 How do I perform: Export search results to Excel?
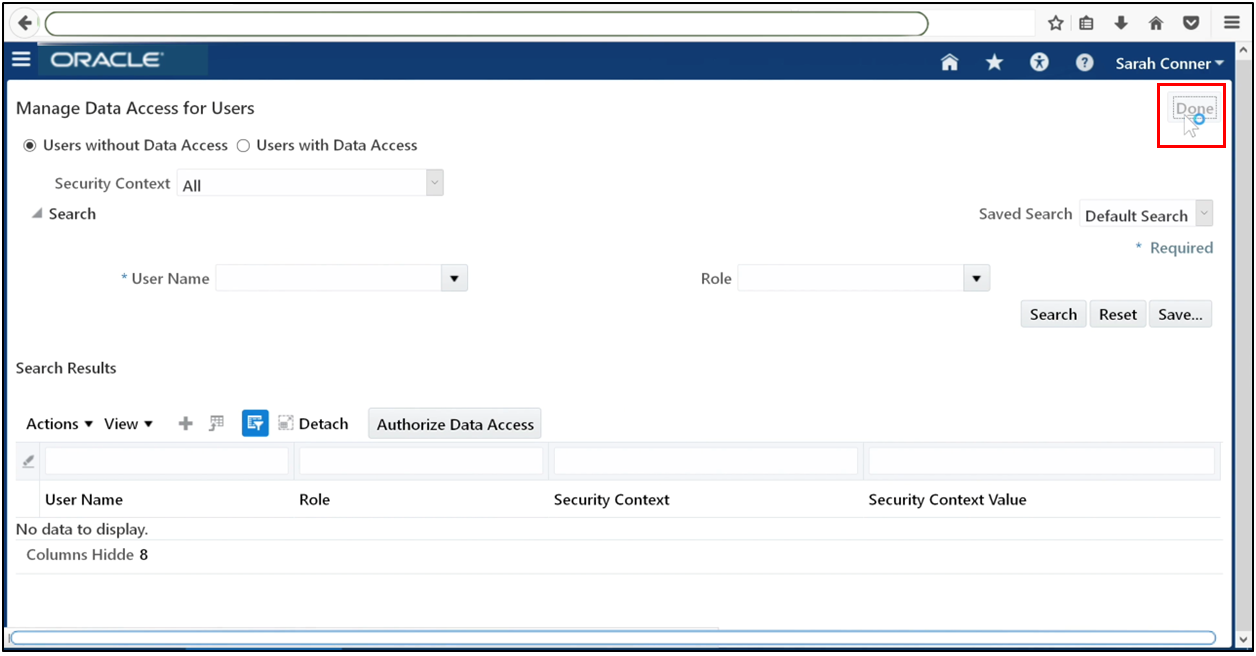[x=216, y=423]
